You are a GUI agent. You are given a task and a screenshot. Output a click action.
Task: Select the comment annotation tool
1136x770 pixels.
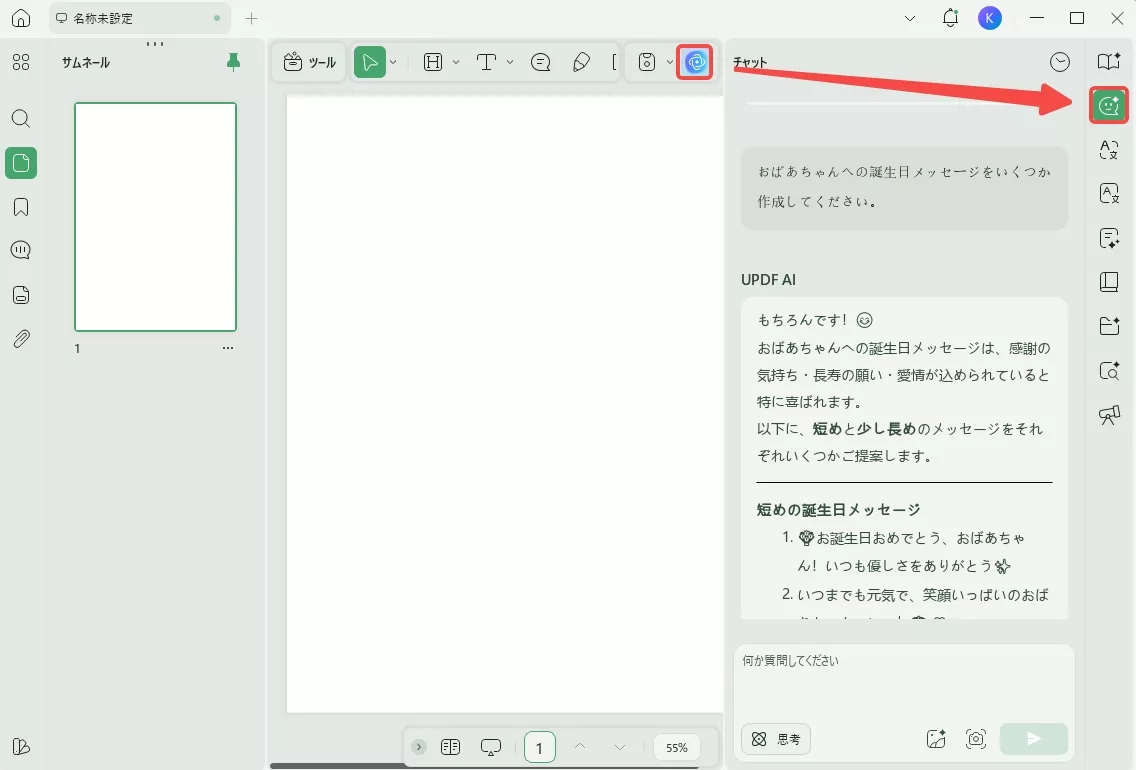click(x=540, y=61)
